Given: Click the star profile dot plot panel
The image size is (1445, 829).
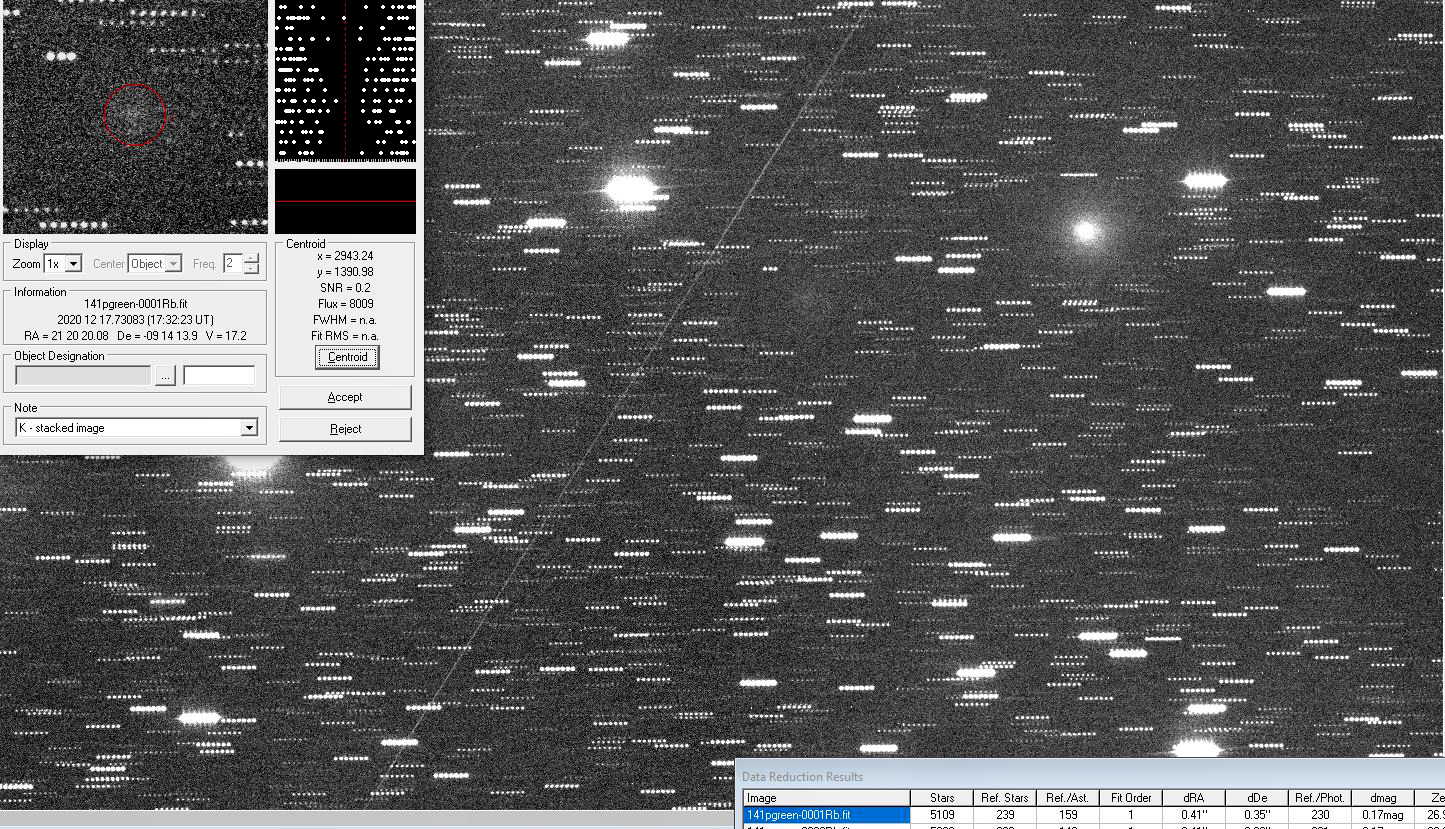Looking at the screenshot, I should tap(345, 81).
